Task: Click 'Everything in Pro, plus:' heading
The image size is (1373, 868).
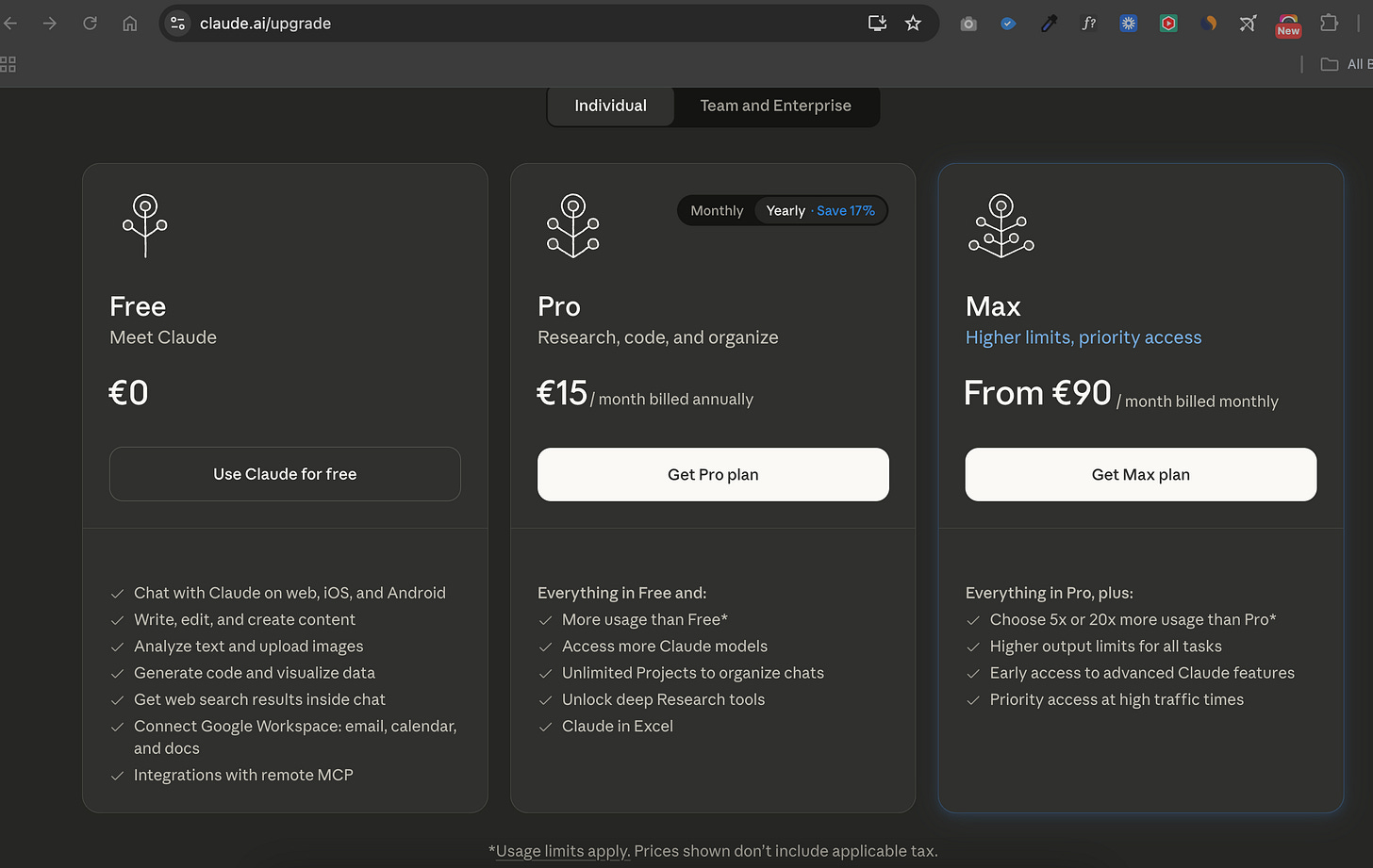Action: [x=1050, y=593]
